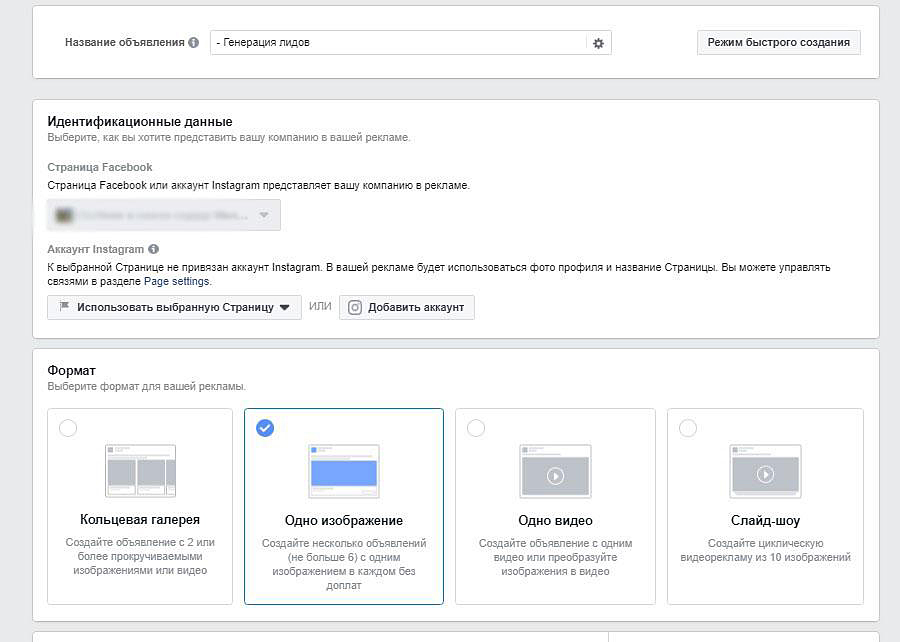This screenshot has height=642, width=900.
Task: Toggle the checked Одно изображение option
Action: click(265, 428)
